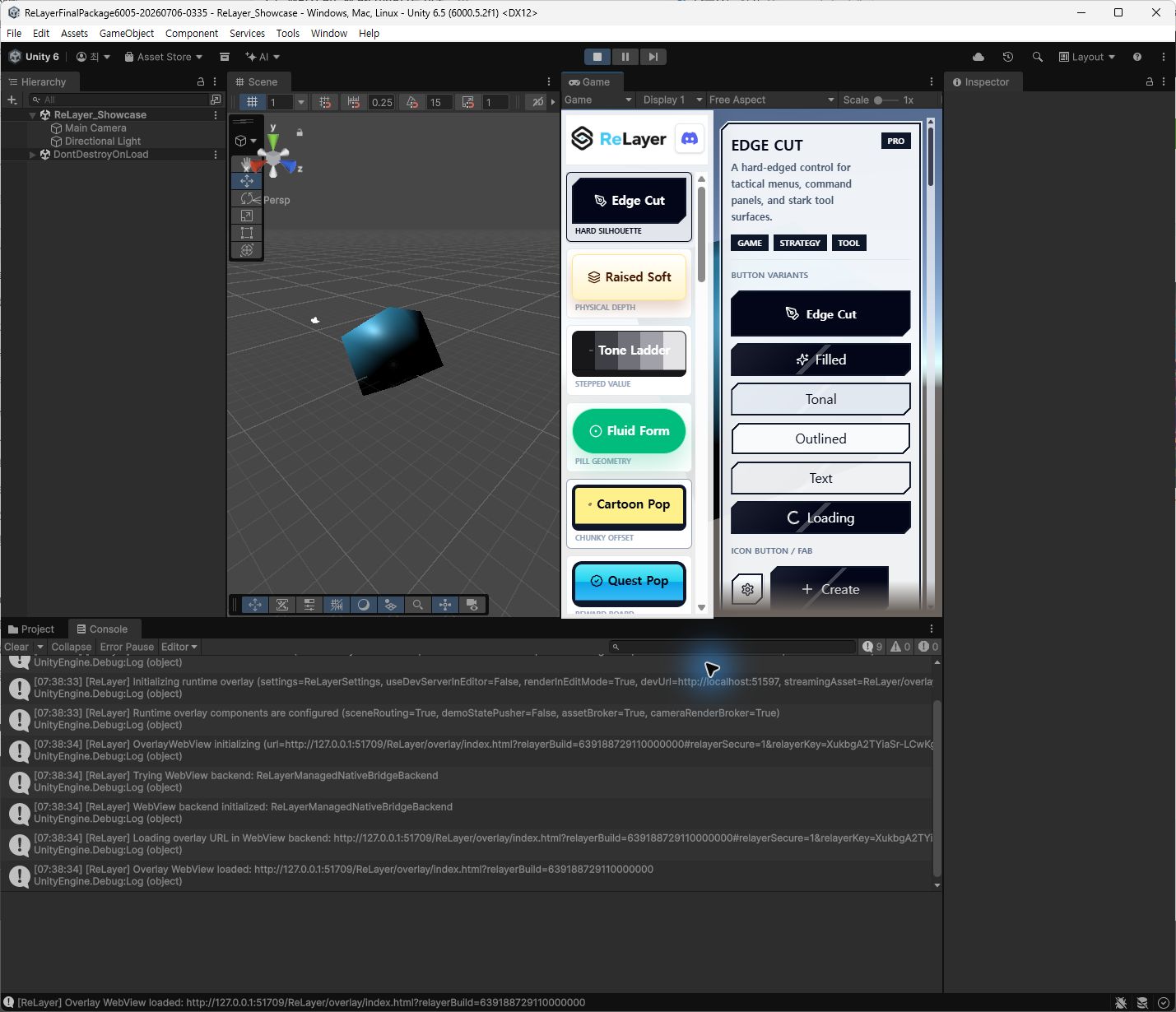1176x1012 pixels.
Task: Open the account dropdown next to Unity 6
Action: click(93, 57)
